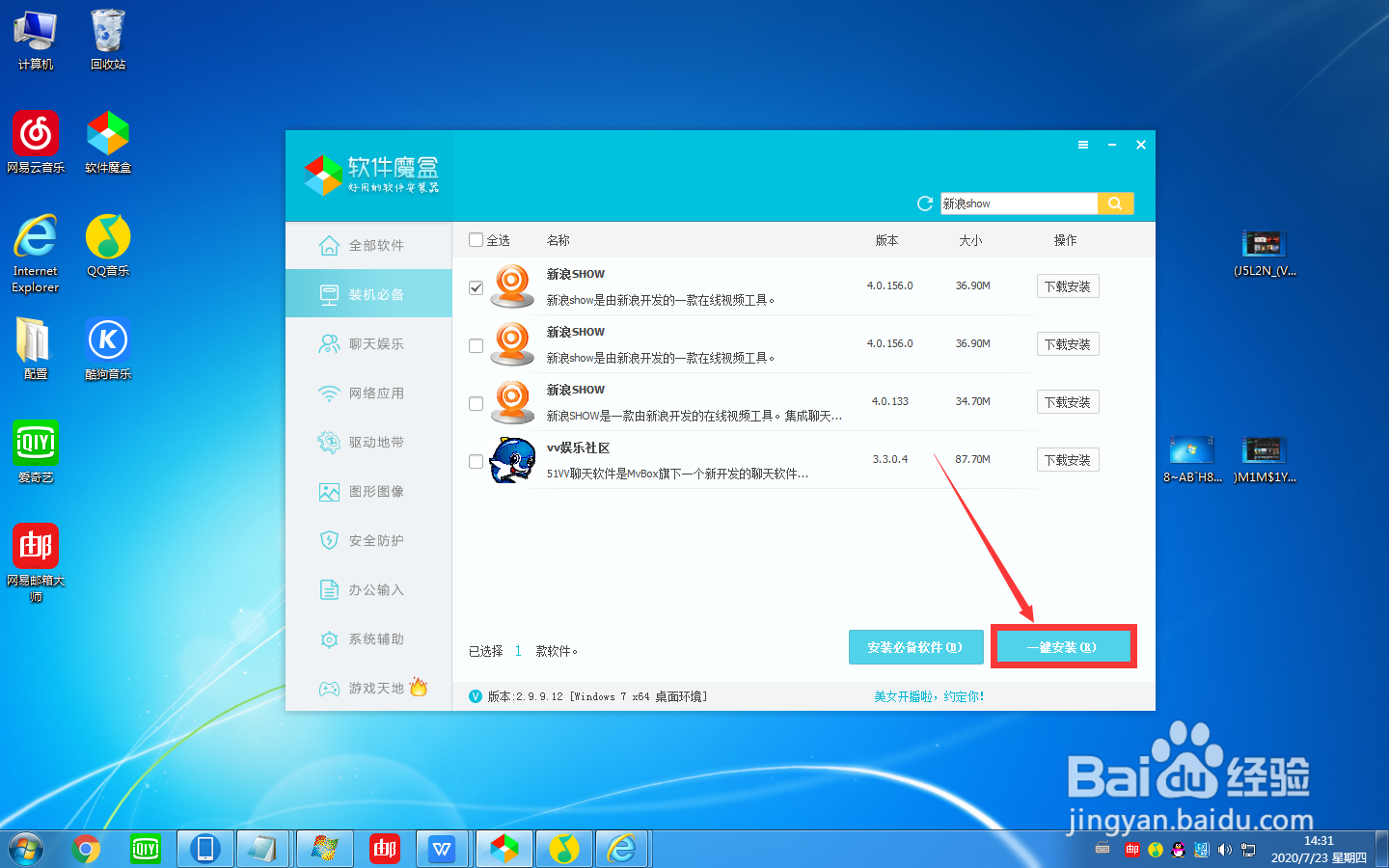Open the software box menu icon
The height and width of the screenshot is (868, 1389).
coord(1083,145)
